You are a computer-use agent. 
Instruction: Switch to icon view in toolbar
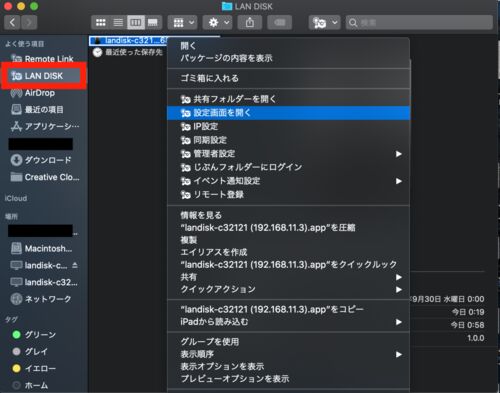pos(100,23)
